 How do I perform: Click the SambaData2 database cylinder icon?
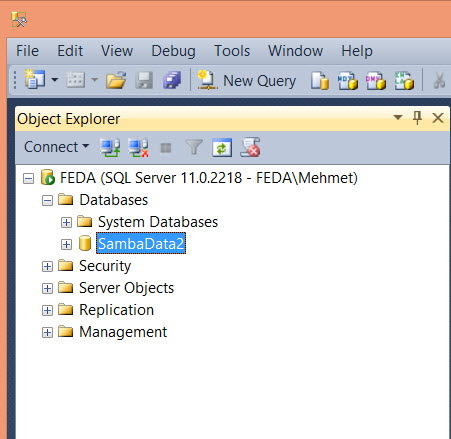coord(85,243)
